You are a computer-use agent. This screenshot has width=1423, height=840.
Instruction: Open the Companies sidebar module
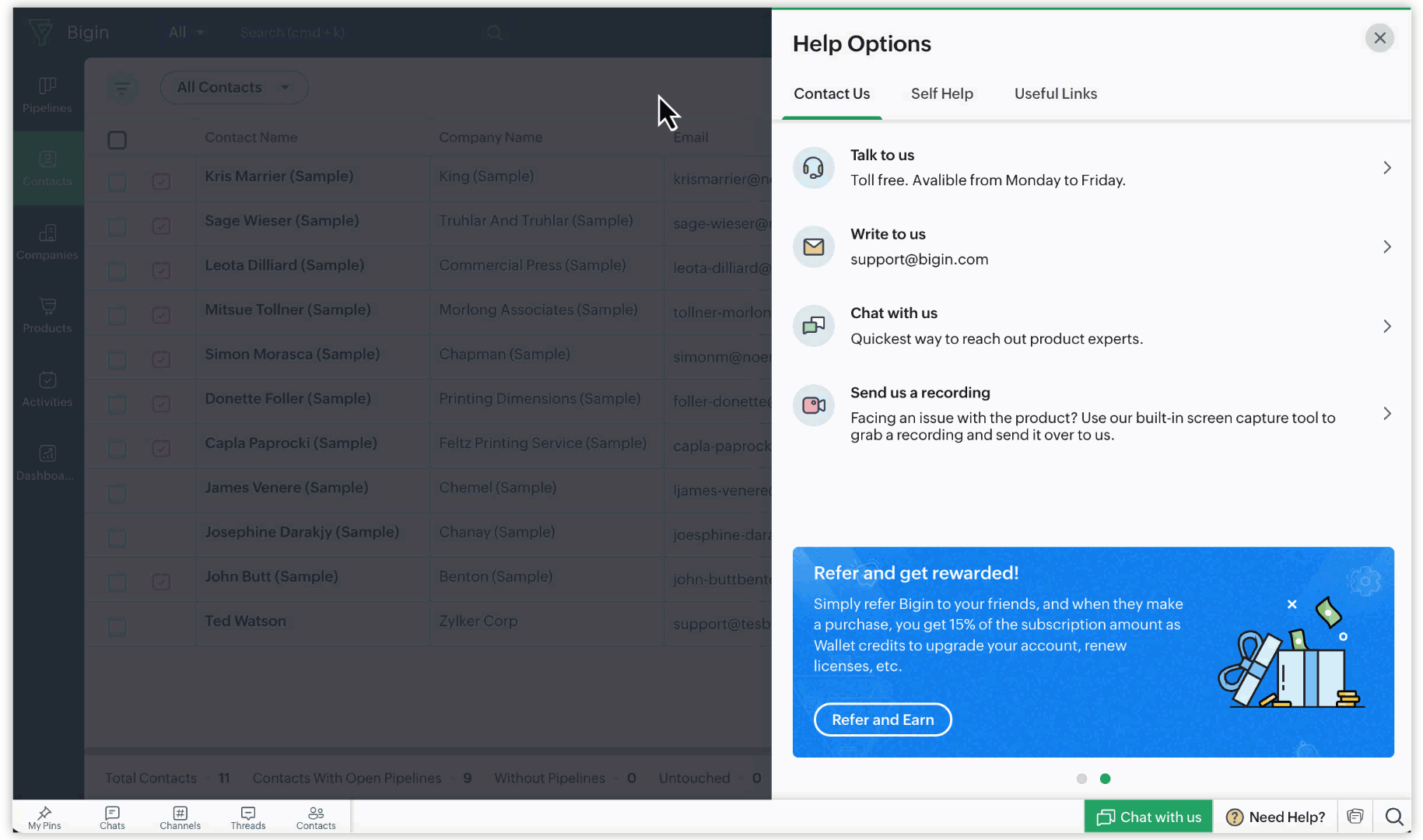click(x=47, y=242)
